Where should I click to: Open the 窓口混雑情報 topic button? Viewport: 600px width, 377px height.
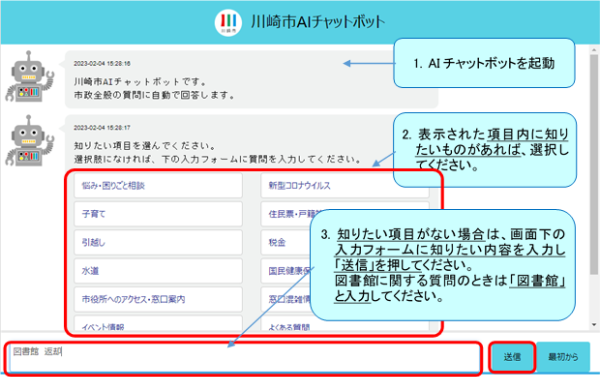click(x=285, y=299)
